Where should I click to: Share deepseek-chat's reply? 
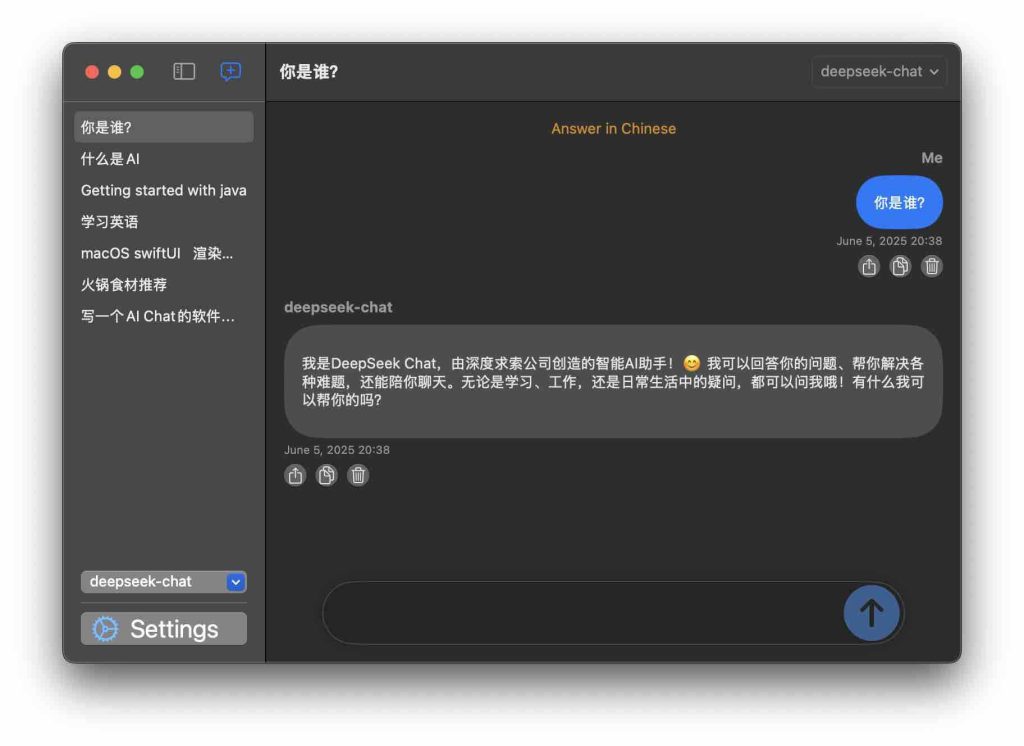point(294,475)
